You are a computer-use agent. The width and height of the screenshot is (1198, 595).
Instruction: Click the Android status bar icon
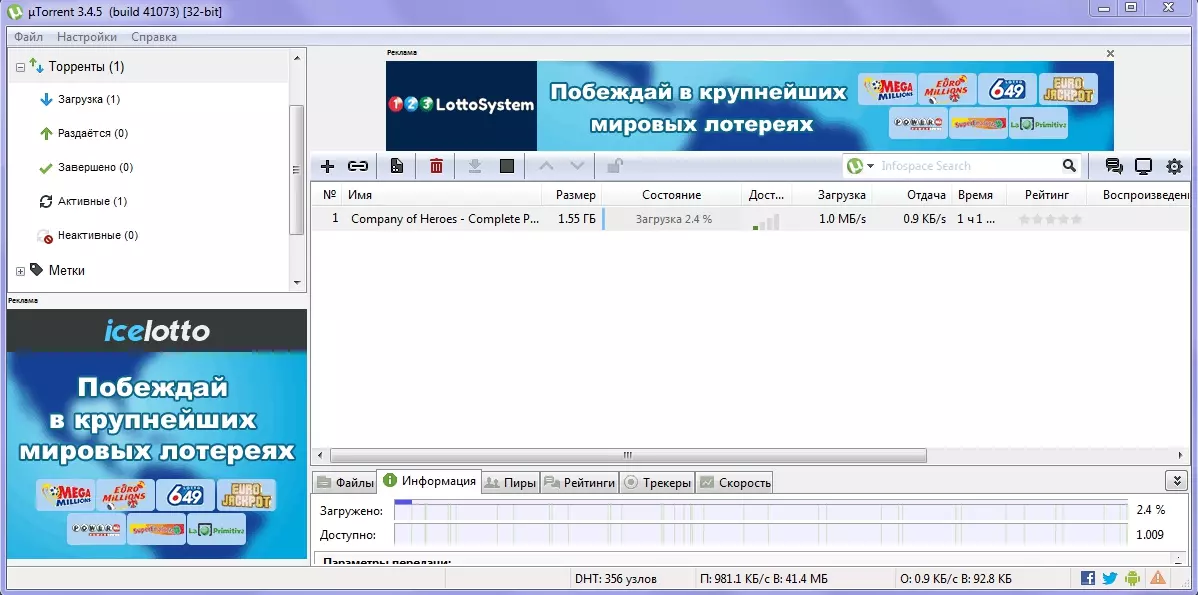tap(1134, 578)
